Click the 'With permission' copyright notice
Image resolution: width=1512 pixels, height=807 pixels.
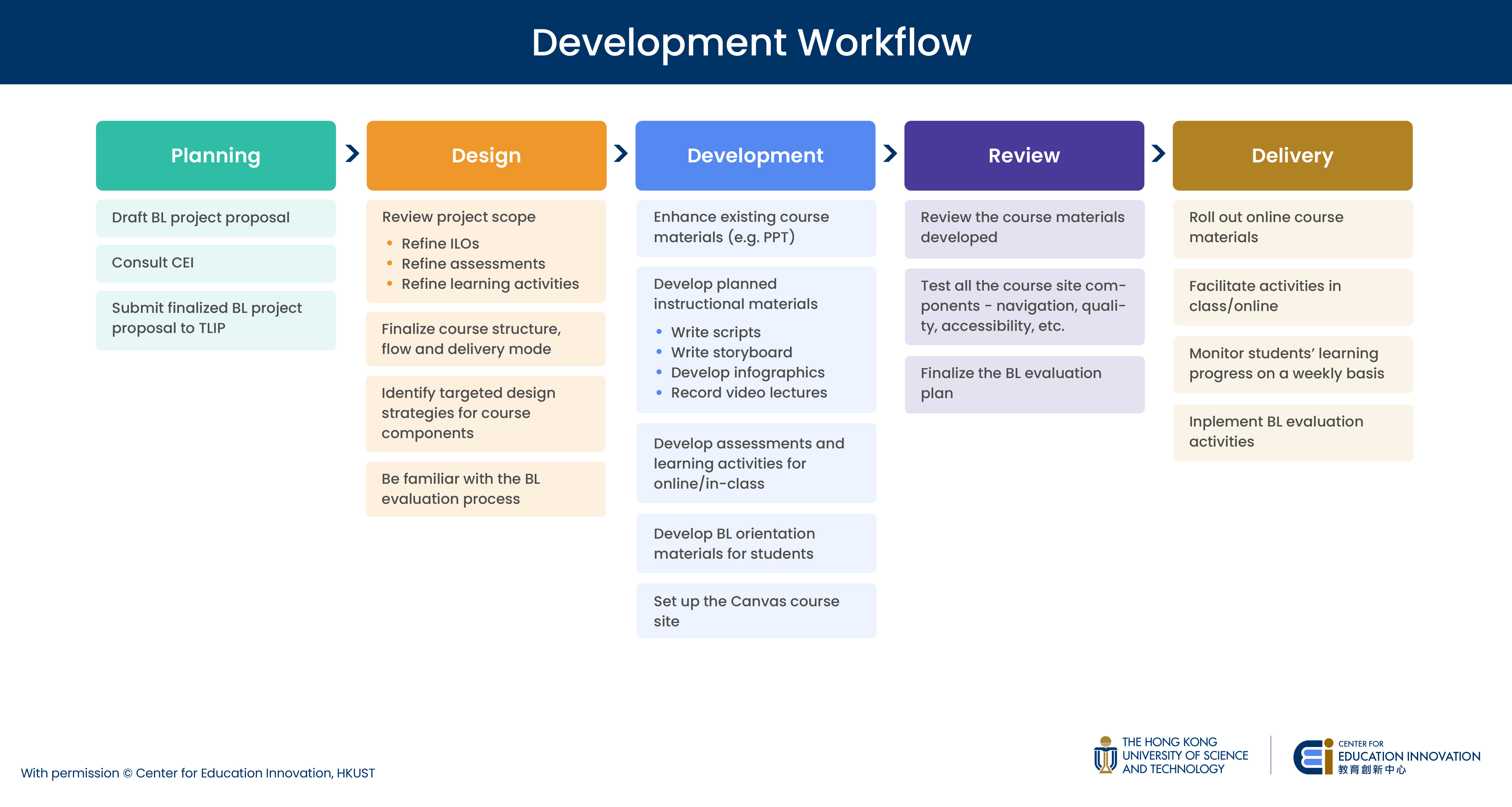[x=198, y=773]
